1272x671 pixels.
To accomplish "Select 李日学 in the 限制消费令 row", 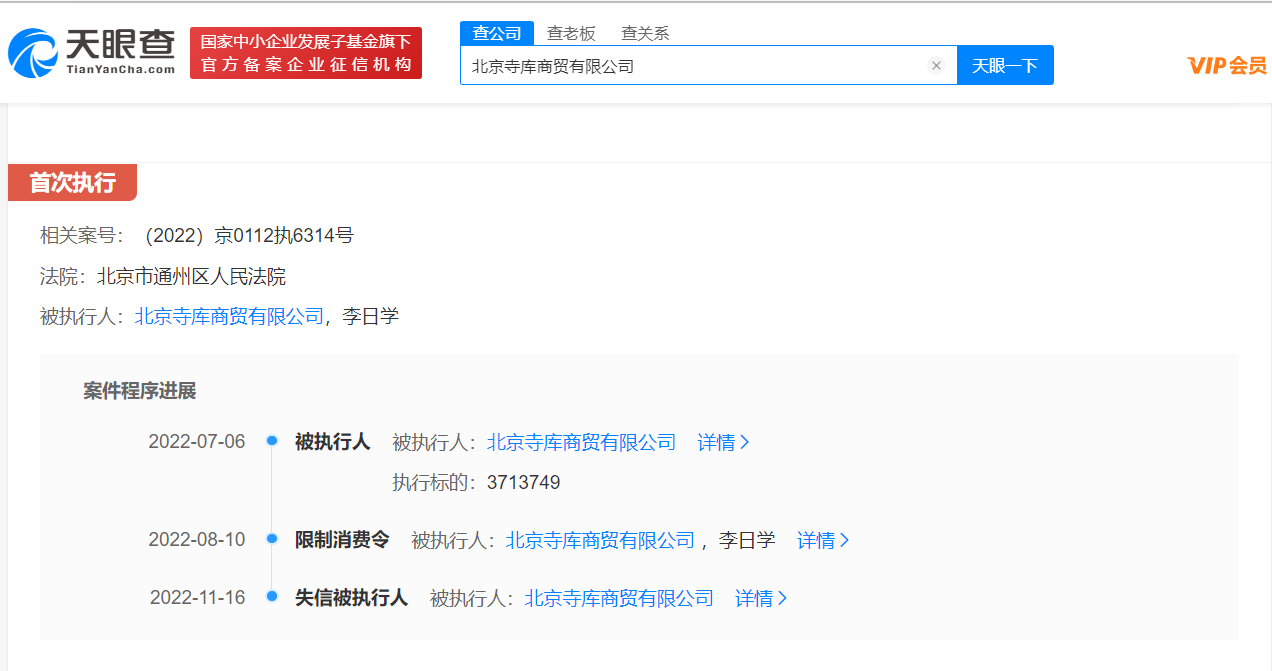I will point(747,540).
